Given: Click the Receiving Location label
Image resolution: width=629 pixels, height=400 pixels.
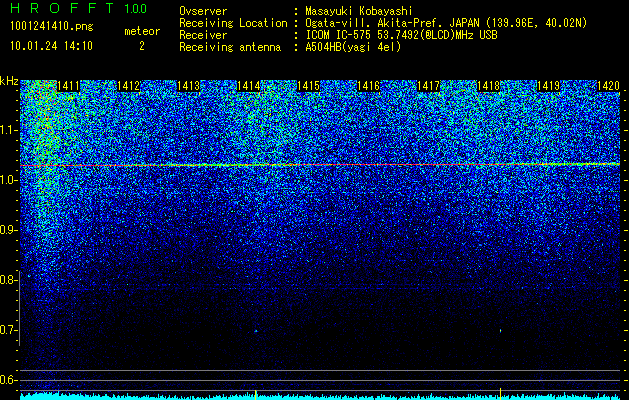Looking at the screenshot, I should (233, 23).
